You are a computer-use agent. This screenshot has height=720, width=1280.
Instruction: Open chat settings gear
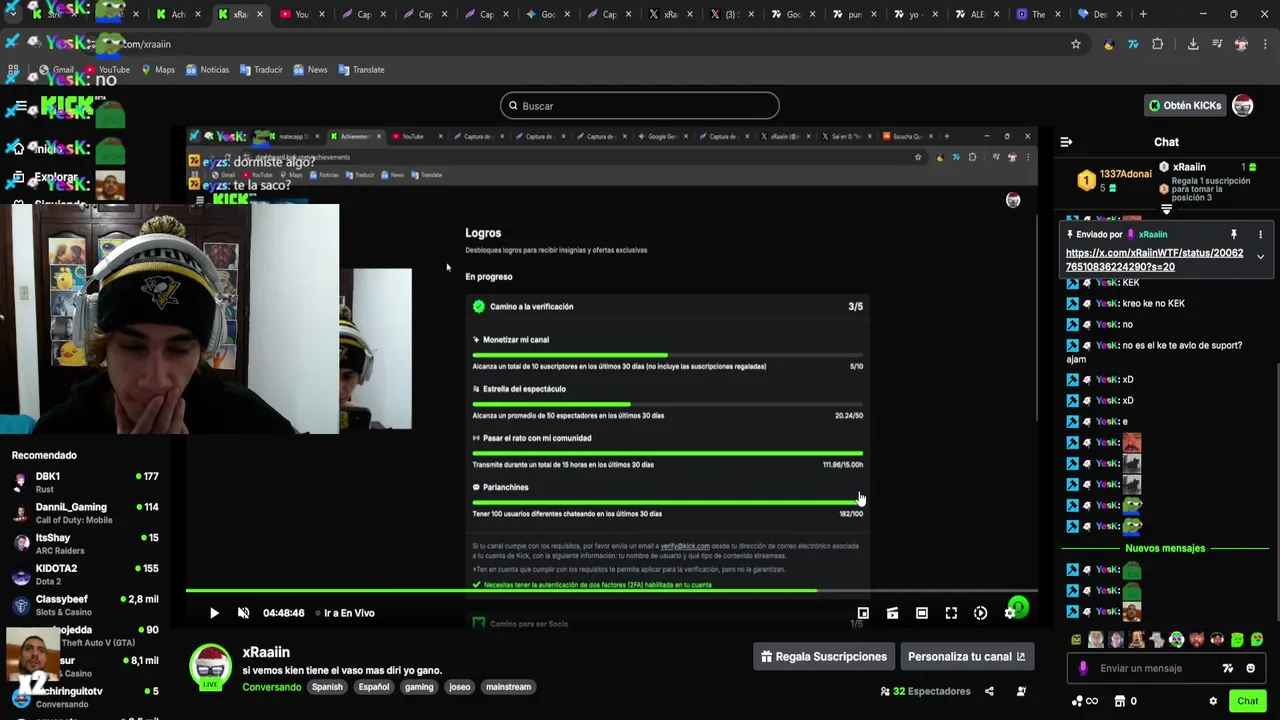pos(1213,701)
